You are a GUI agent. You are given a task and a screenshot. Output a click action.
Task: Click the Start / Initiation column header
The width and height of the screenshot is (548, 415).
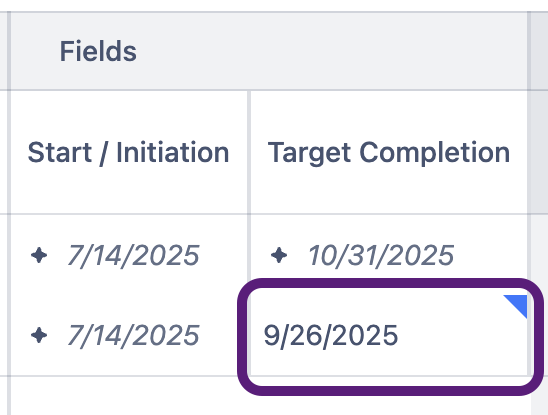tap(128, 153)
